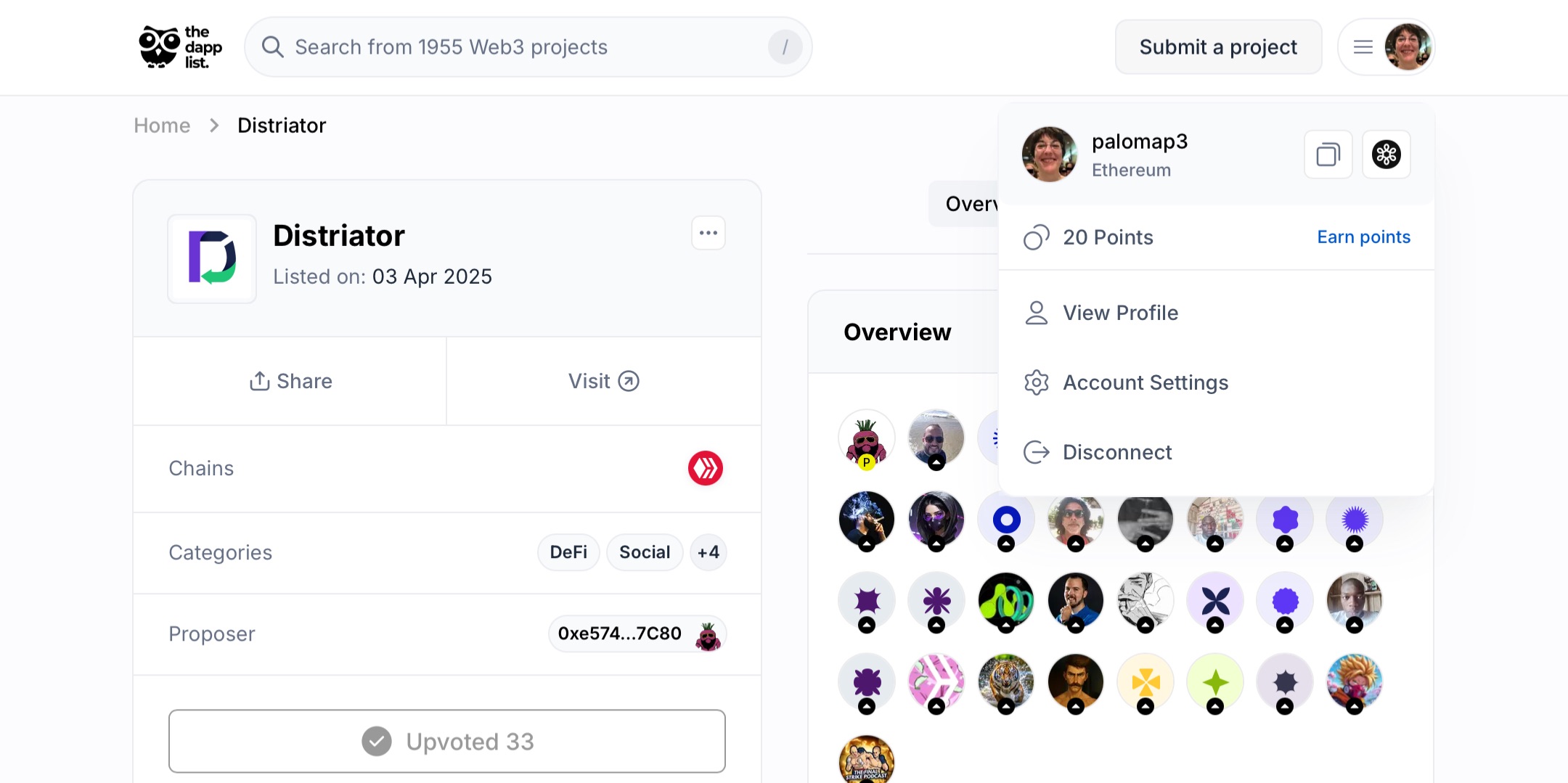1568x783 pixels.
Task: Open the three-dots project options menu
Action: (x=708, y=233)
